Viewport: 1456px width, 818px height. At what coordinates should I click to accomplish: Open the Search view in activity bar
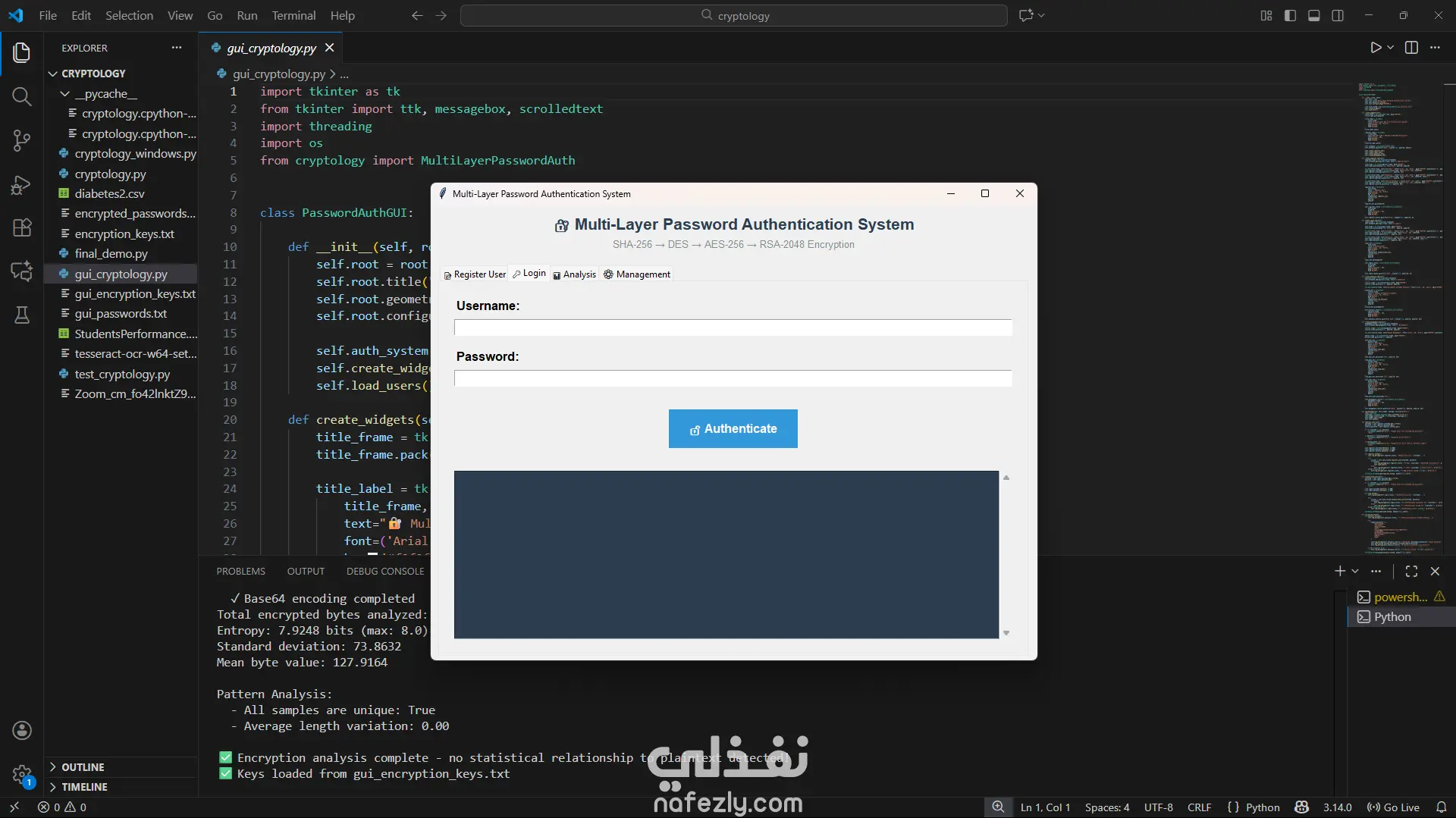tap(21, 96)
